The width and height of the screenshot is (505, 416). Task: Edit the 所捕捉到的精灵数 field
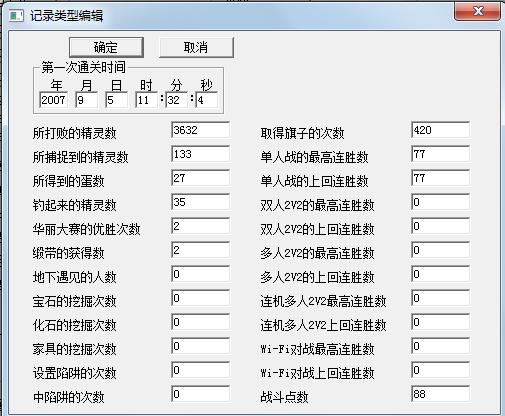click(x=201, y=154)
